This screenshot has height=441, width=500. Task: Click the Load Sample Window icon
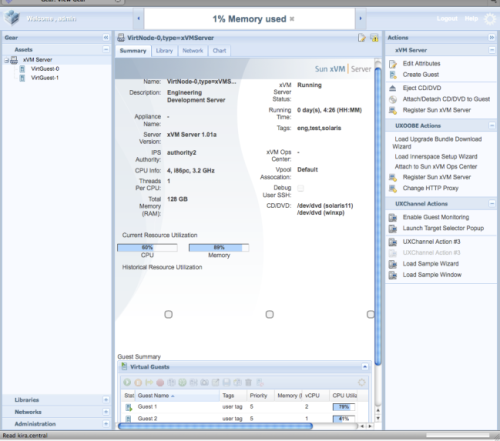coord(393,275)
